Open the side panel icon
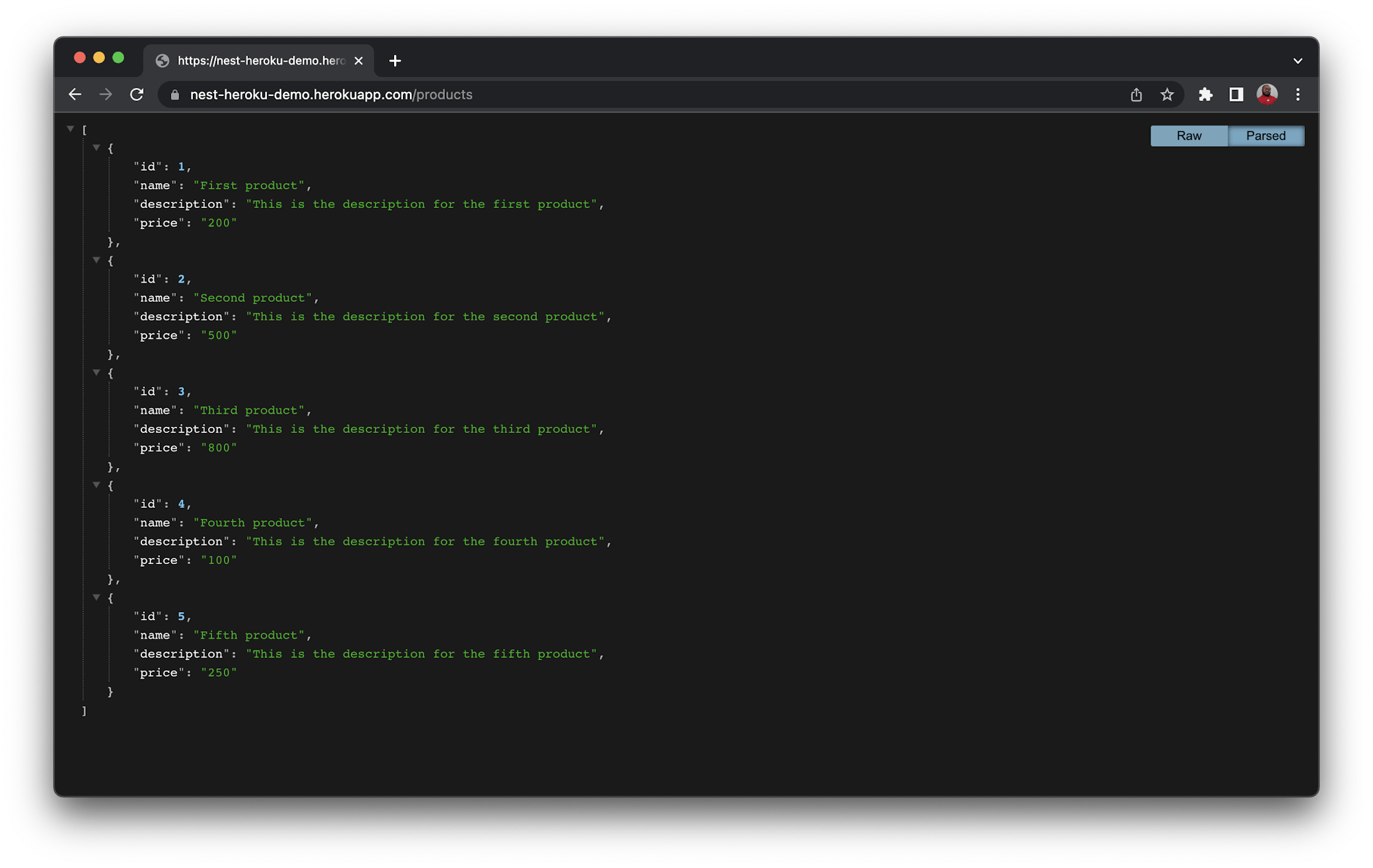This screenshot has width=1373, height=868. [1236, 94]
